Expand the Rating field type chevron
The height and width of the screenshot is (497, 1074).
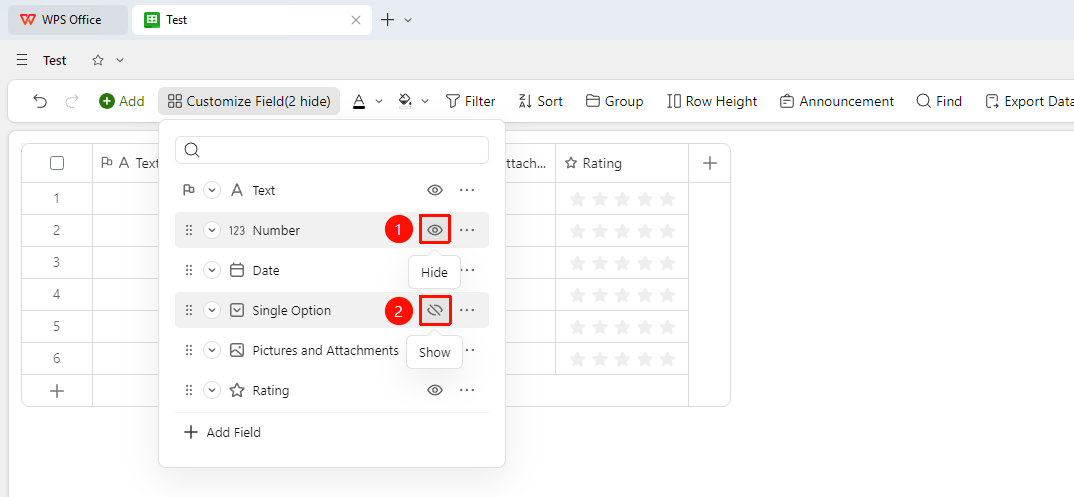coord(212,390)
